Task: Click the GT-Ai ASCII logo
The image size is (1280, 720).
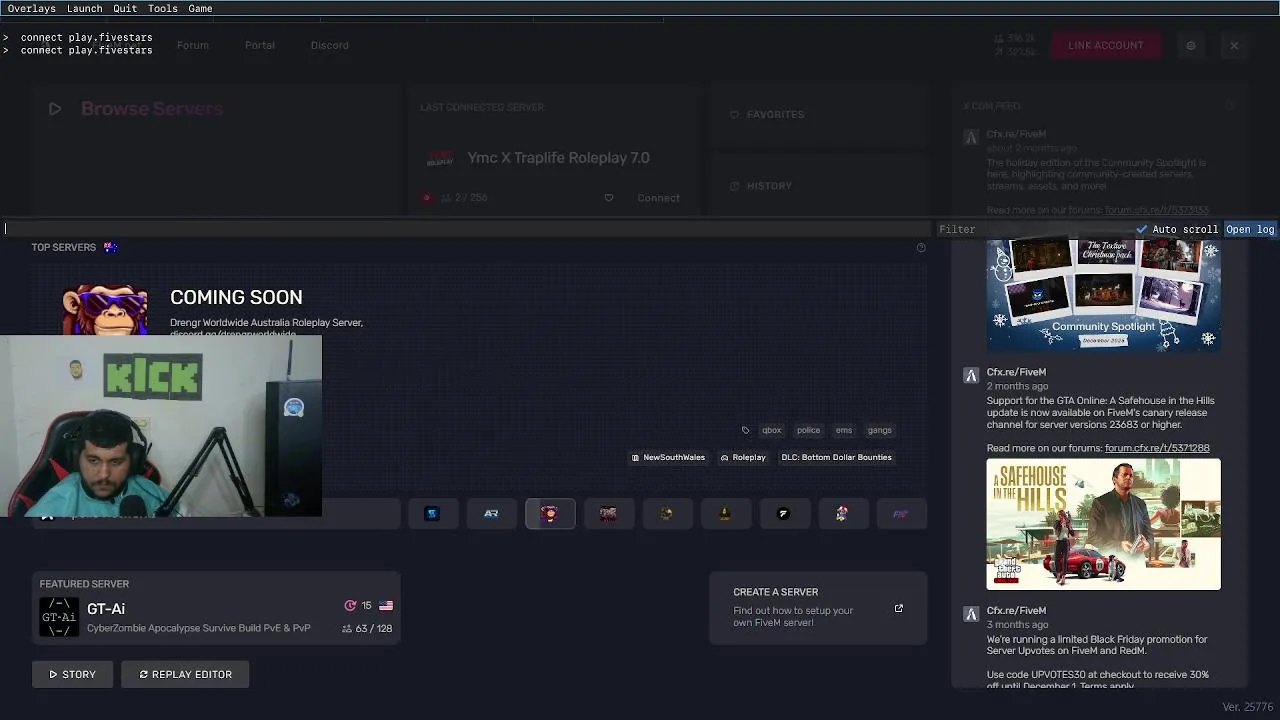Action: pos(58,617)
